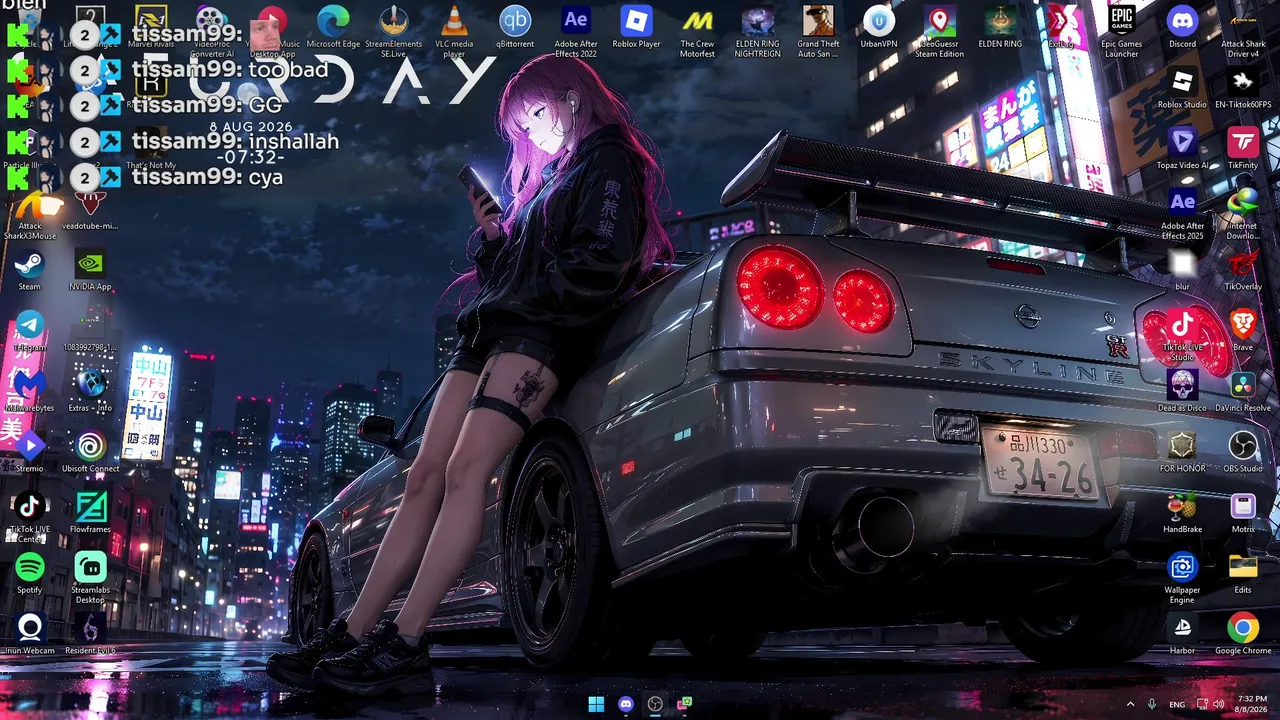
Task: Launch Roblox Player from desktop
Action: pos(636,28)
